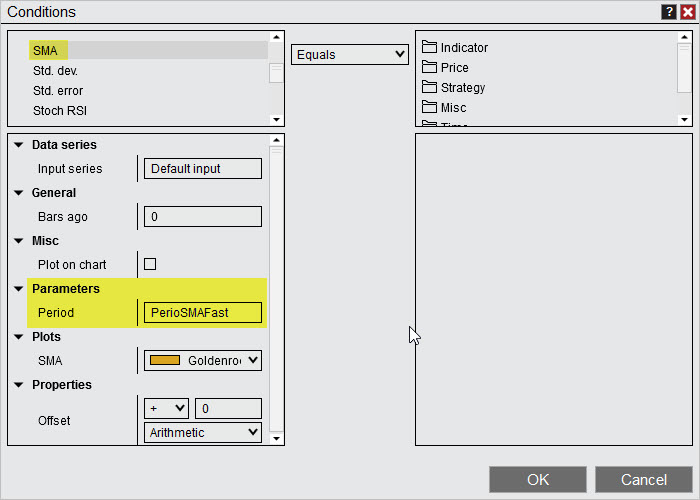The width and height of the screenshot is (700, 500).
Task: Click down arrow of folder list scrollbar
Action: coord(684,119)
